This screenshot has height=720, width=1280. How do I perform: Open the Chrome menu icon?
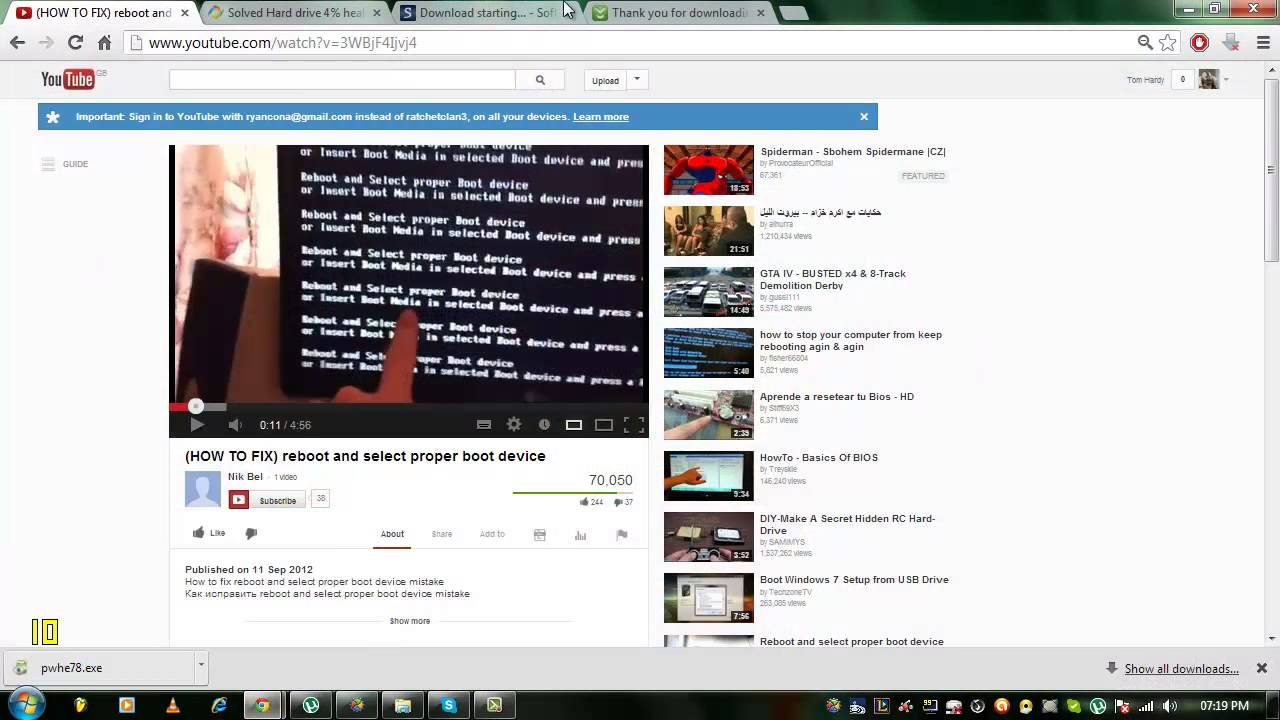[x=1261, y=43]
